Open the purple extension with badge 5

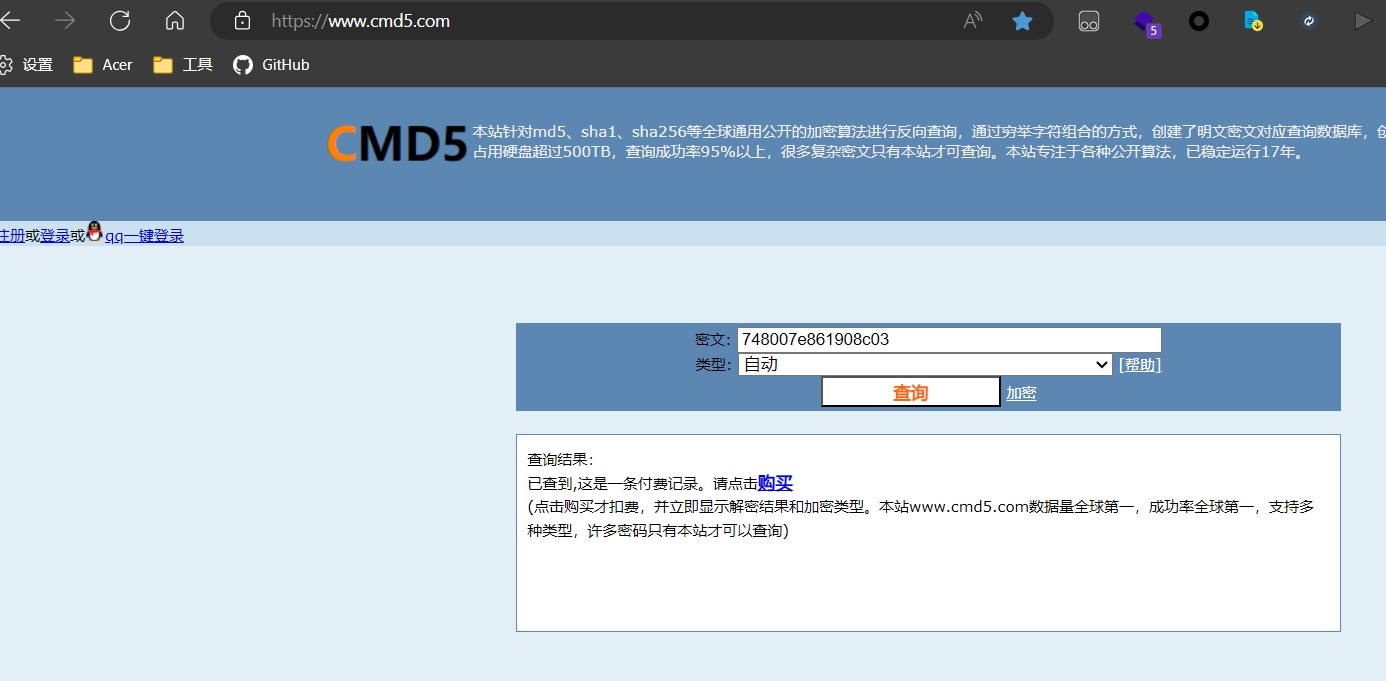(1146, 23)
